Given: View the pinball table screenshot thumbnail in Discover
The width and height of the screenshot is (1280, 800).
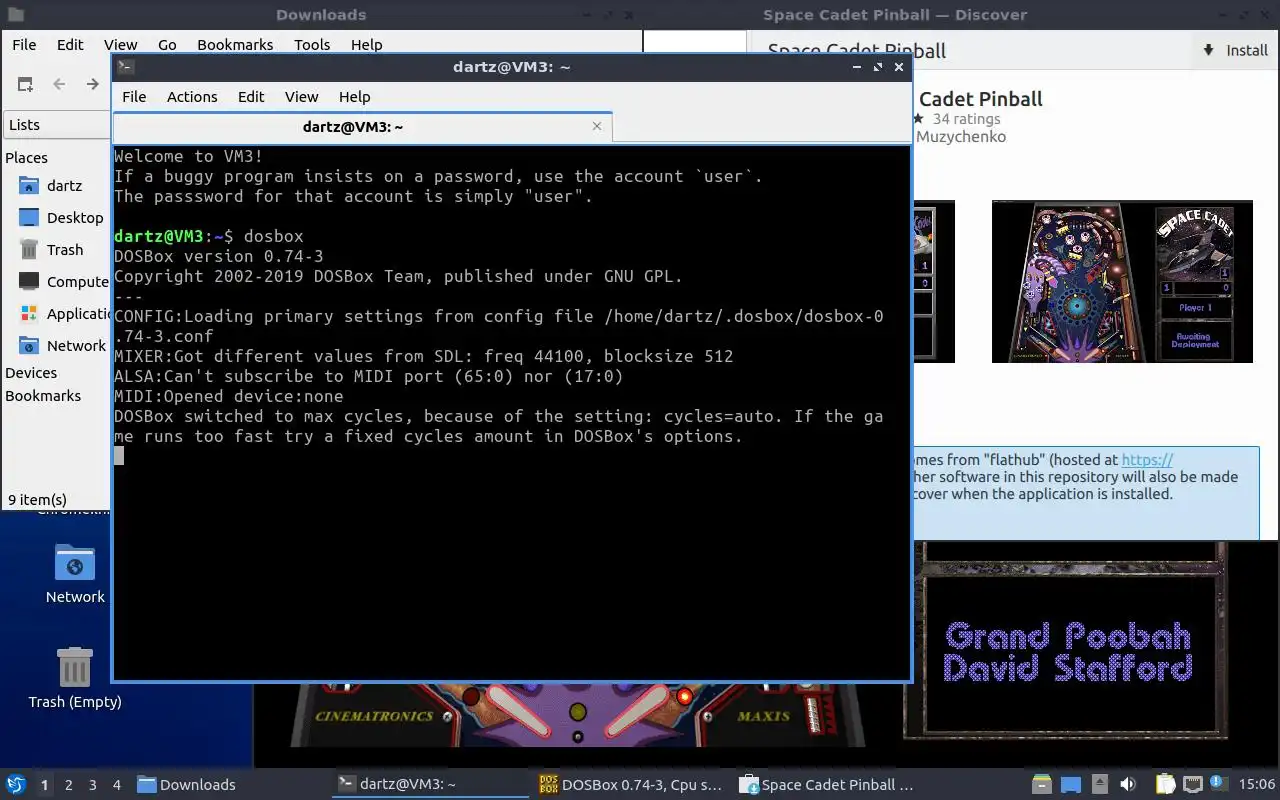Looking at the screenshot, I should pos(1122,281).
